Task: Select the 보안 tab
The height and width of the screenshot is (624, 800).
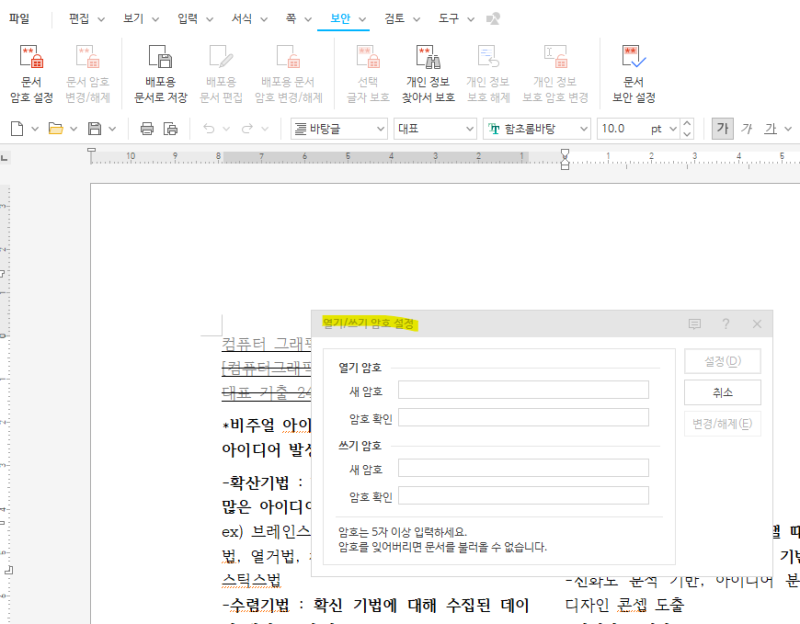Action: [x=340, y=19]
